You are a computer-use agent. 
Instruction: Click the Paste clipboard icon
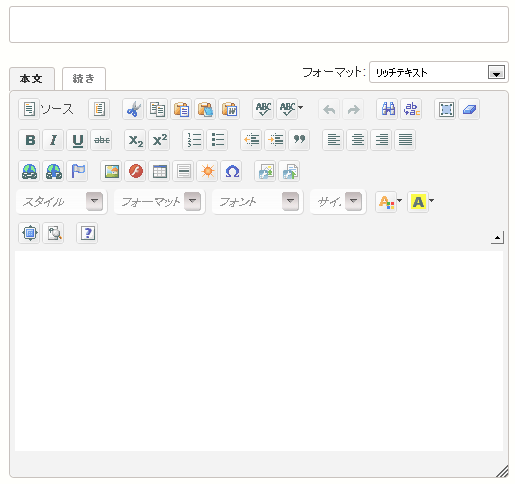pos(181,109)
